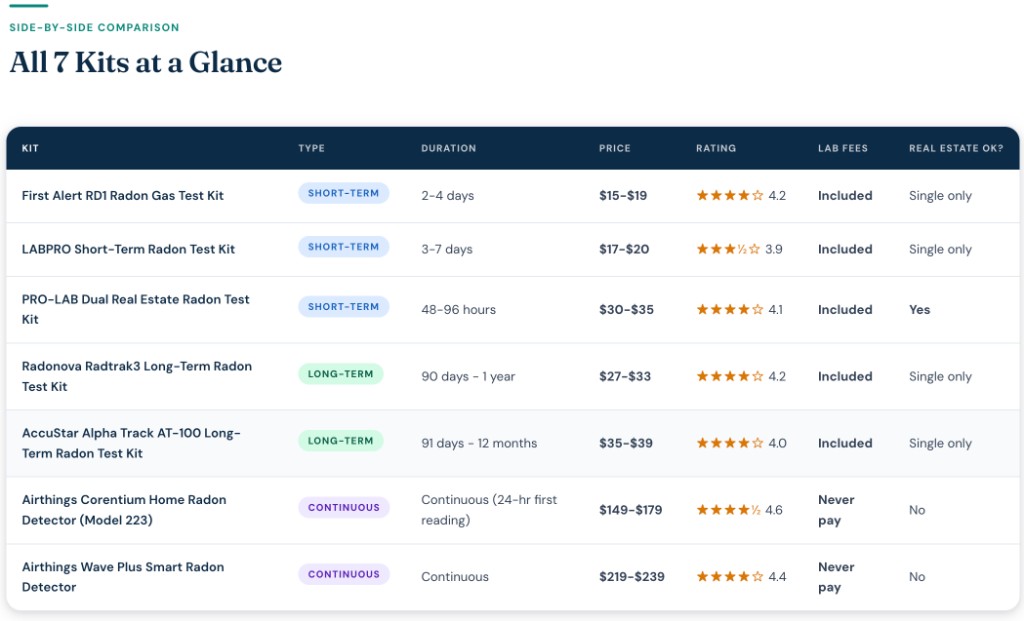1024x621 pixels.
Task: Click the First Alert RD1 star rating
Action: (740, 196)
